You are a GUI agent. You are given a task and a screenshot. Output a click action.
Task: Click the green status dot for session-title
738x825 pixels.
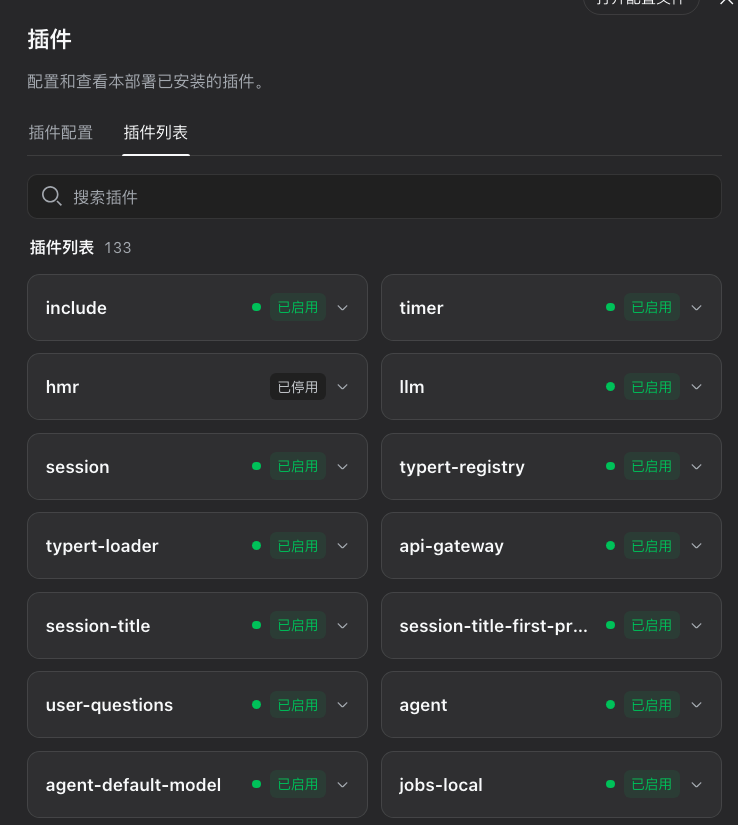pyautogui.click(x=257, y=625)
